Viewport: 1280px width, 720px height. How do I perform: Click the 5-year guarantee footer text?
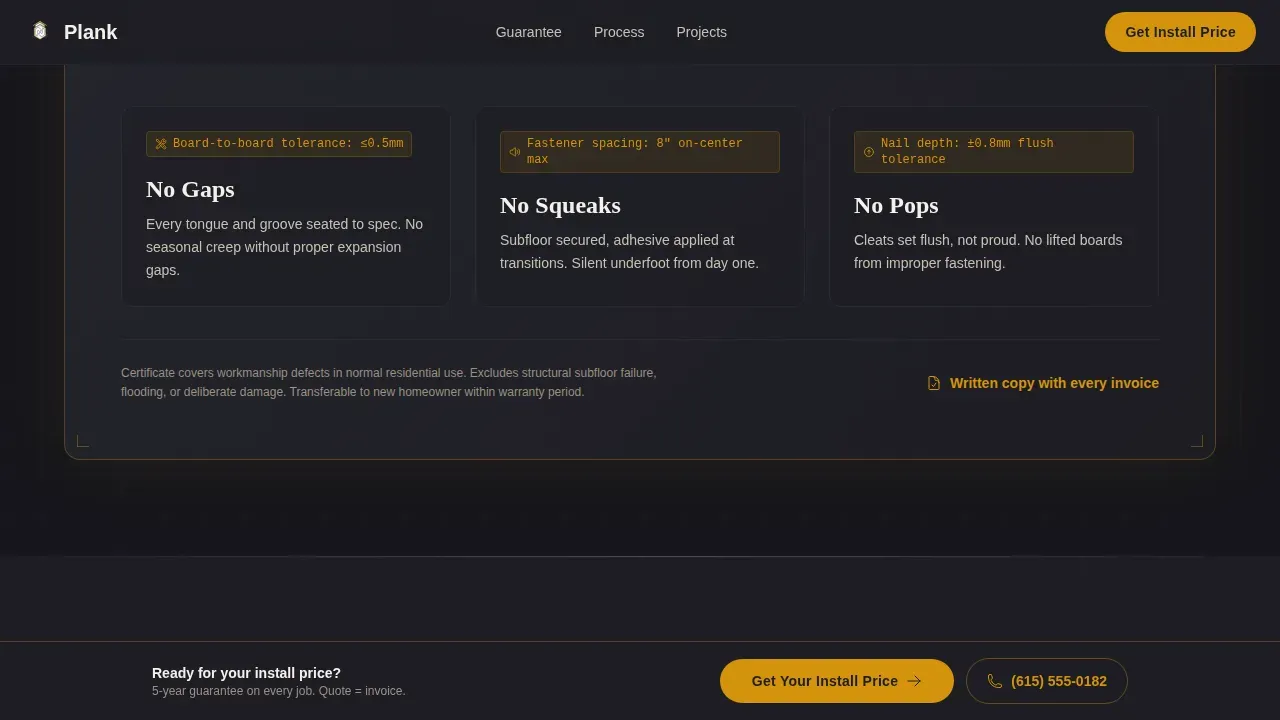279,691
